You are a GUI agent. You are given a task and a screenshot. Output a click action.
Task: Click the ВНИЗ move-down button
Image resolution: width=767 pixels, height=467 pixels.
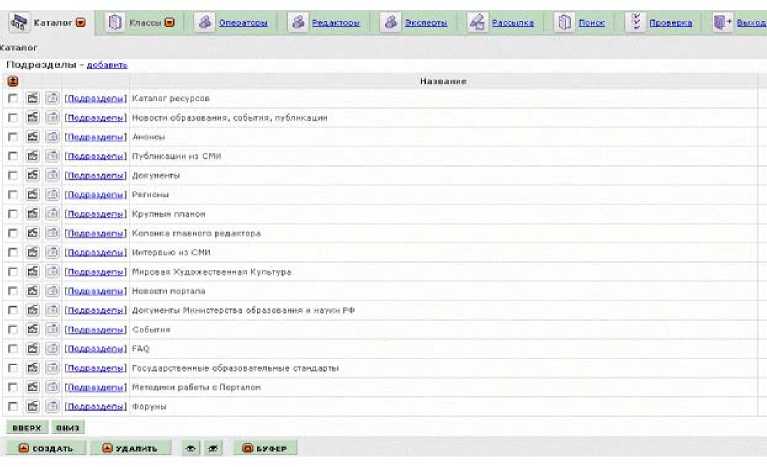tap(68, 428)
